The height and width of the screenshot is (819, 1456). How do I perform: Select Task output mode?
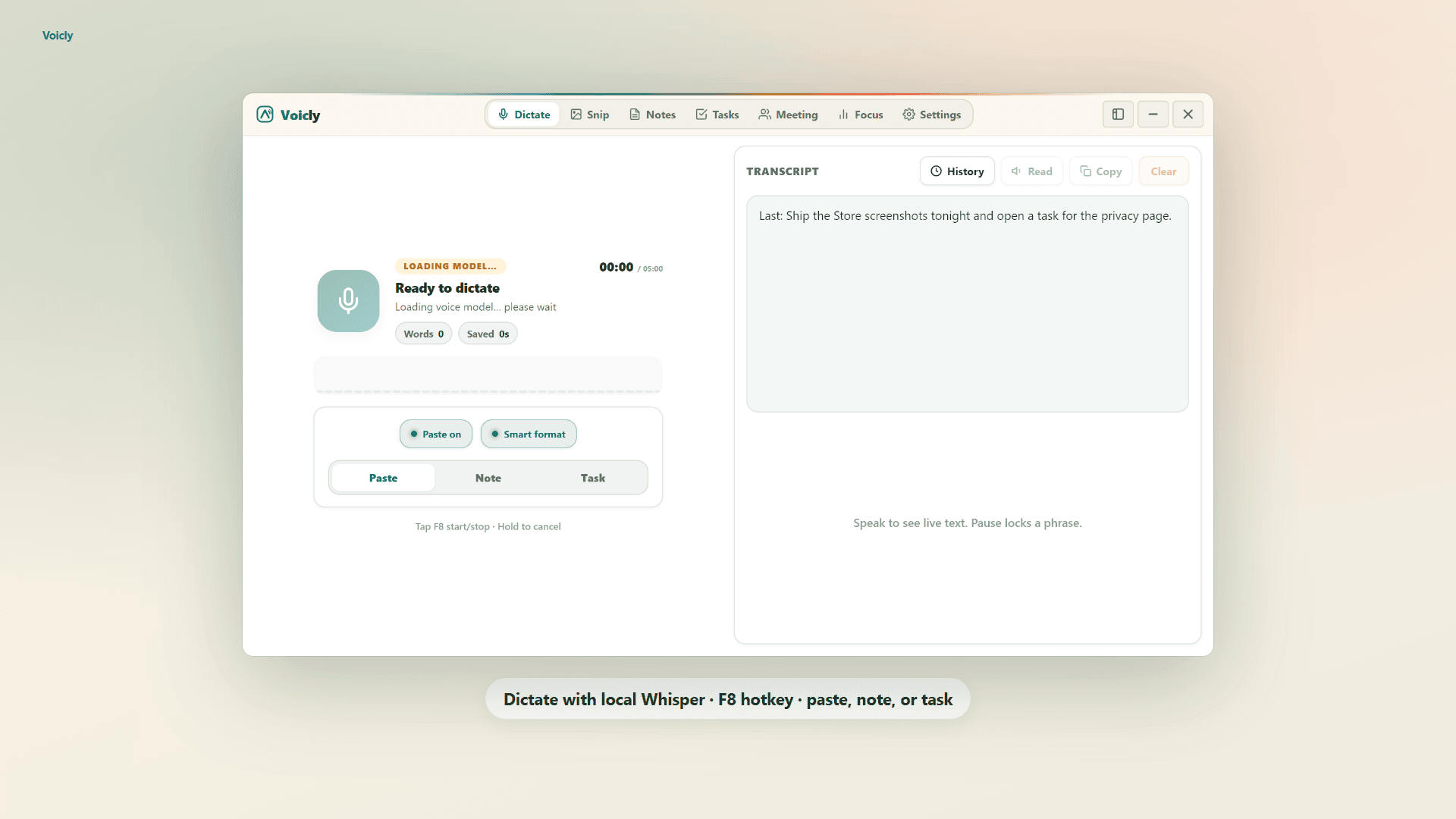(x=593, y=478)
